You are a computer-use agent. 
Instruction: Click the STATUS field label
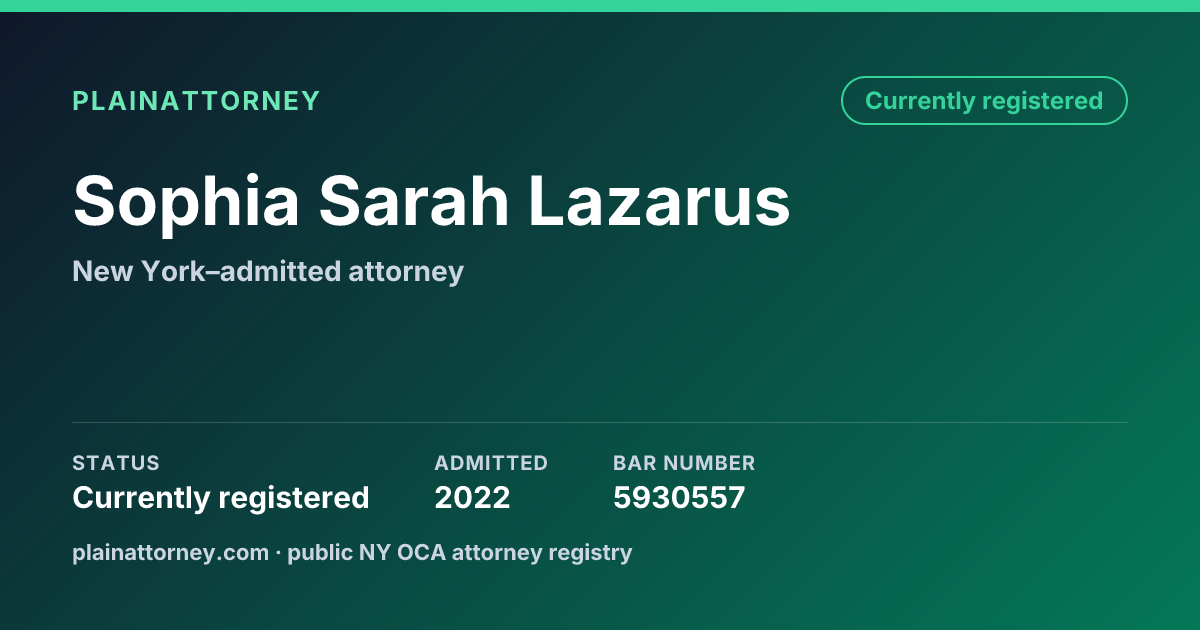pos(116,463)
